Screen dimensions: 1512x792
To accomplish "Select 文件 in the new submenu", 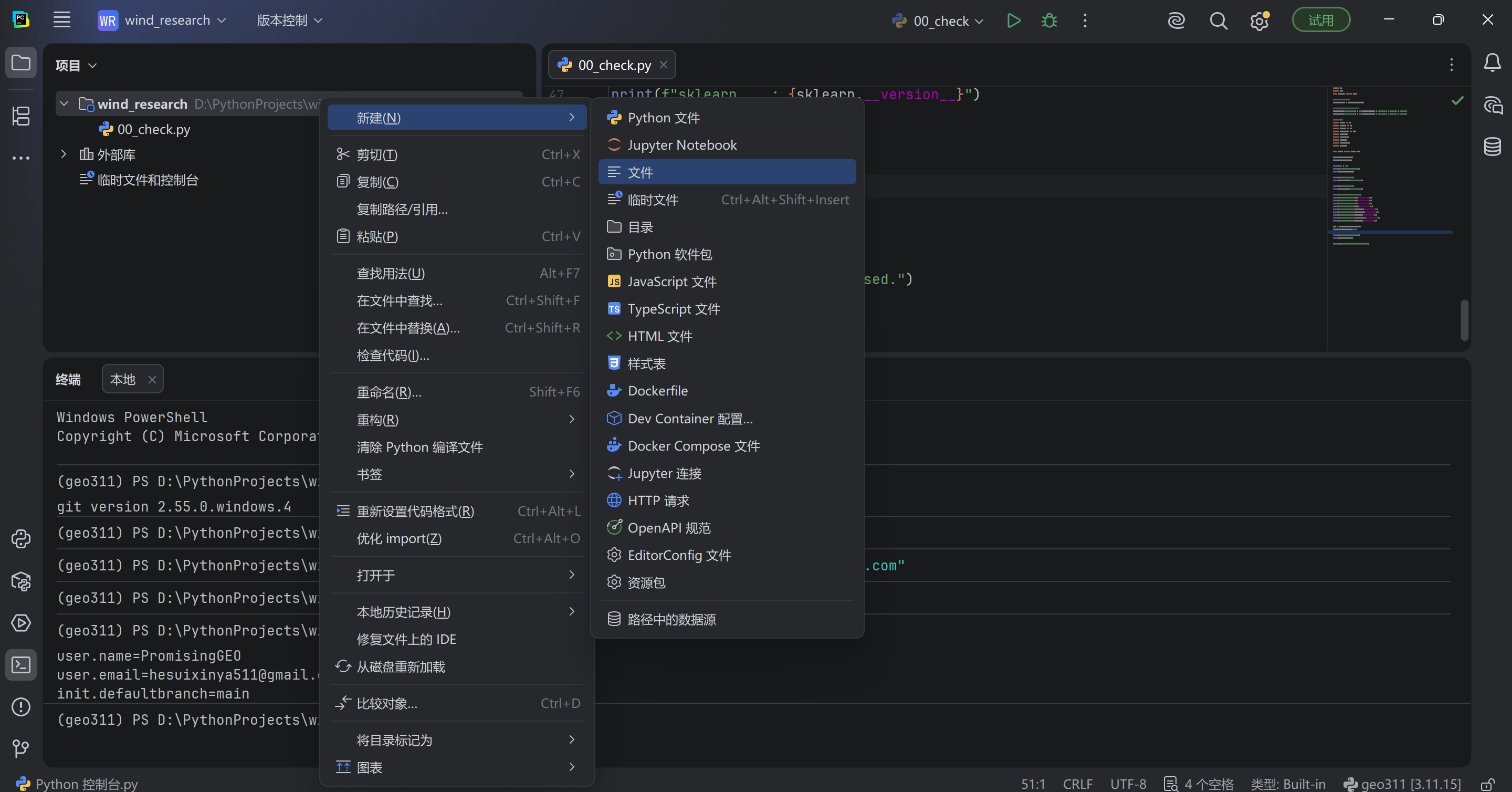I will [727, 172].
